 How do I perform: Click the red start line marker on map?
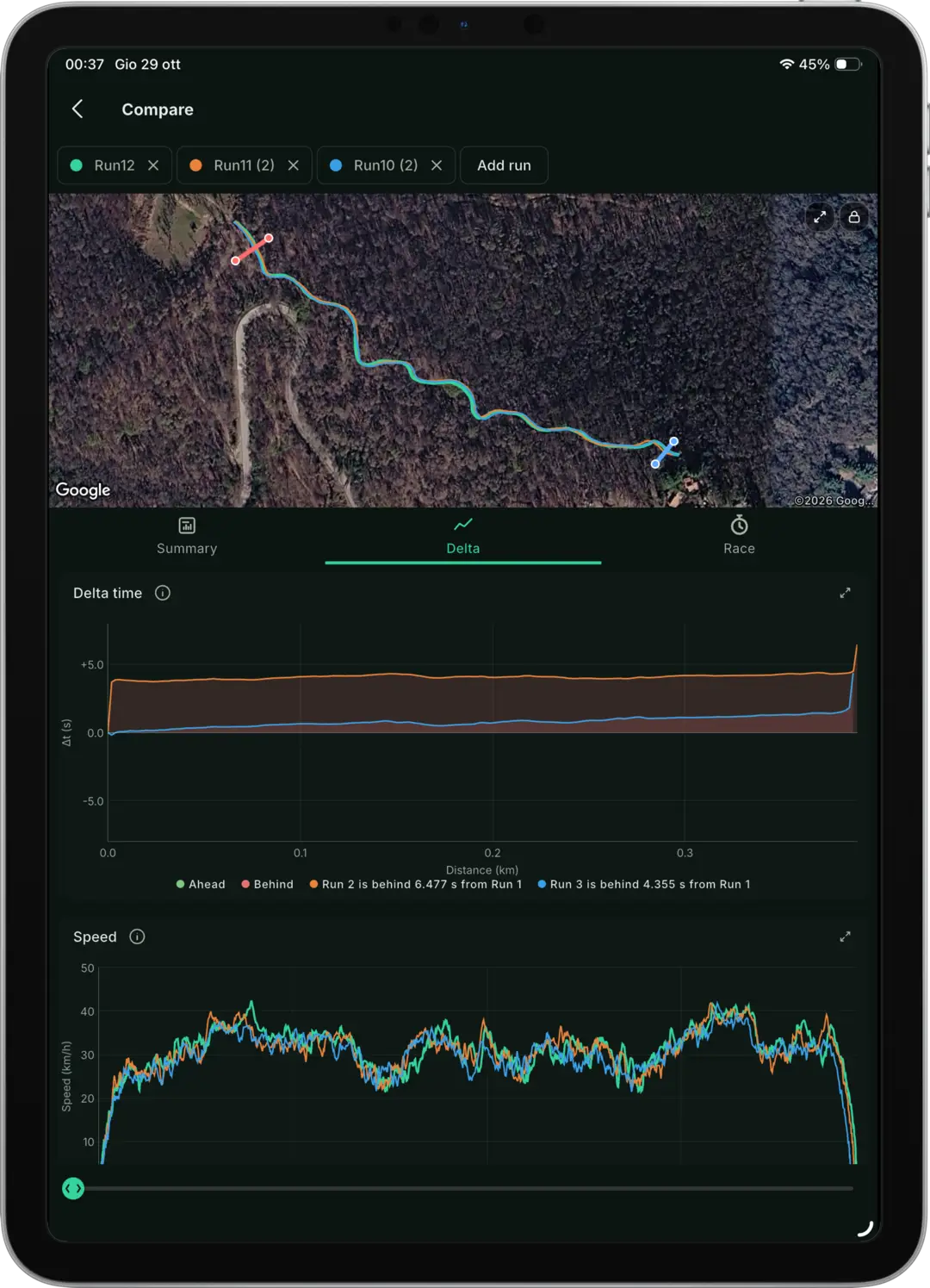click(x=252, y=249)
